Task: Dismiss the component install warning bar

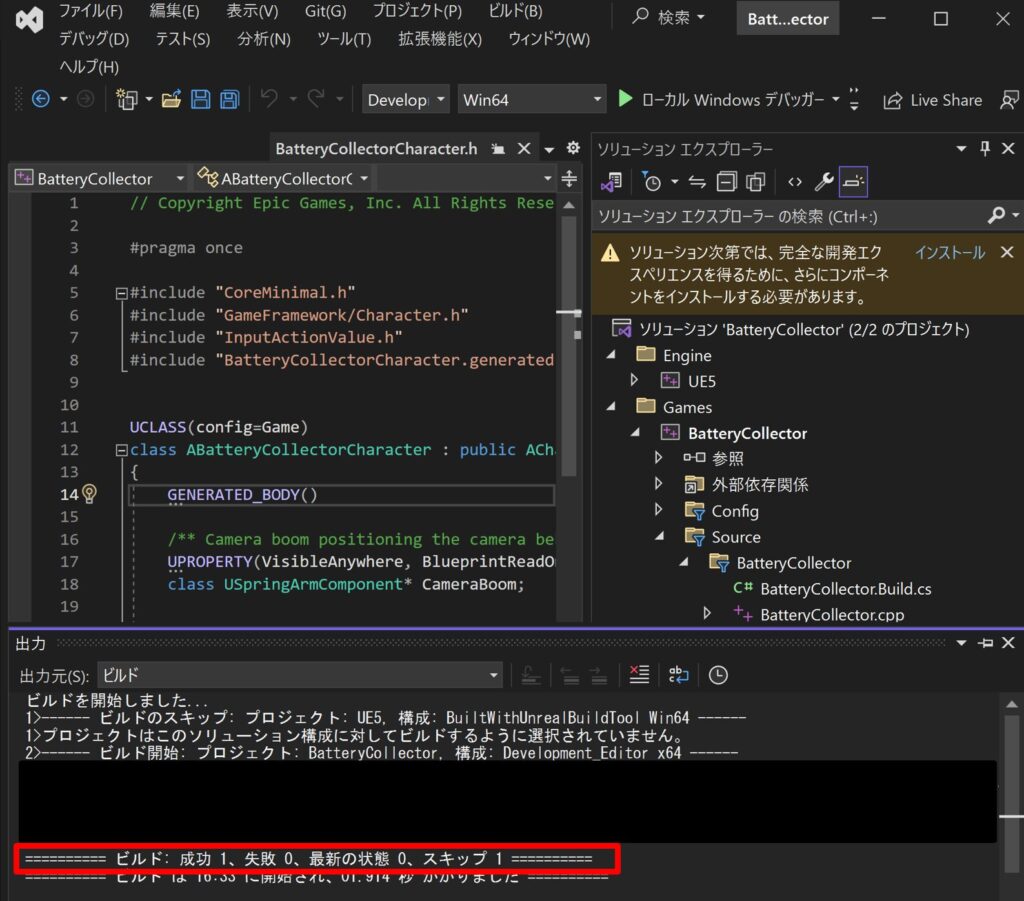Action: coord(1007,252)
